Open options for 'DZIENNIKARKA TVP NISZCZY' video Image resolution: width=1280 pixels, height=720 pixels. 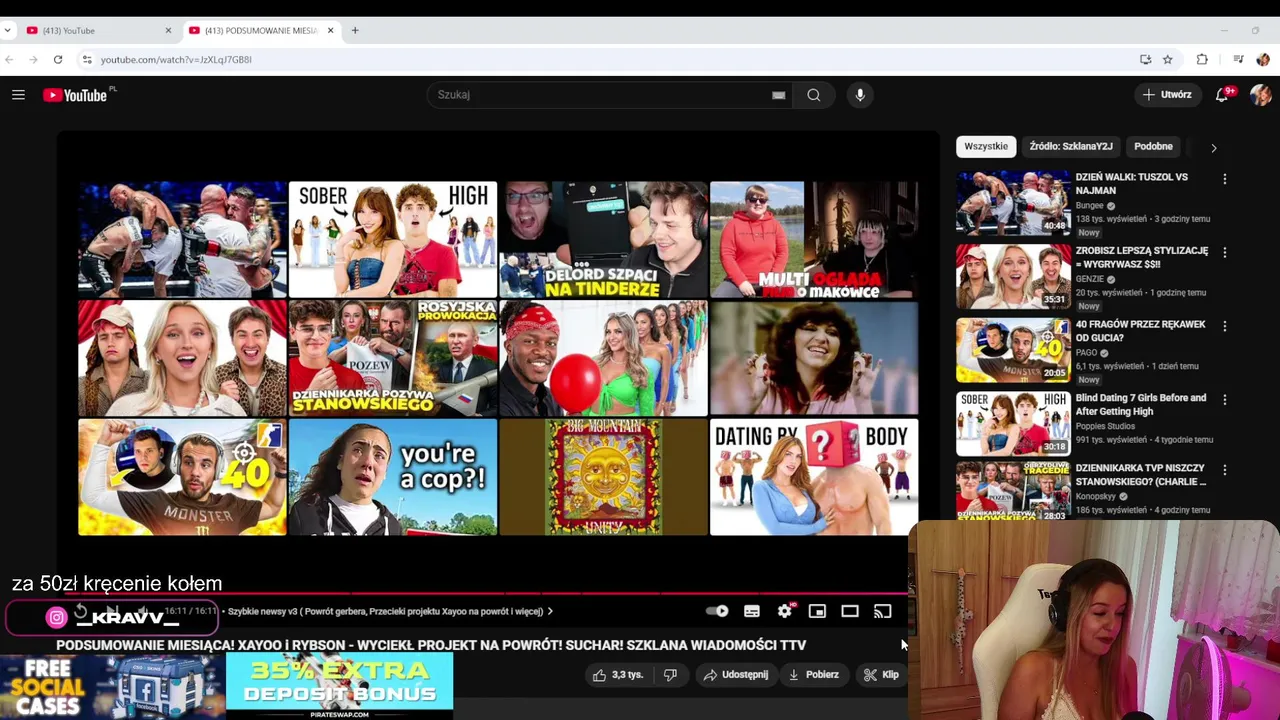click(1225, 470)
